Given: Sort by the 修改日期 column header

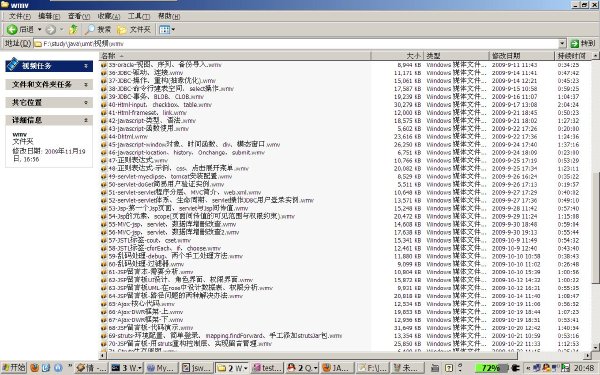Looking at the screenshot, I should [x=522, y=56].
